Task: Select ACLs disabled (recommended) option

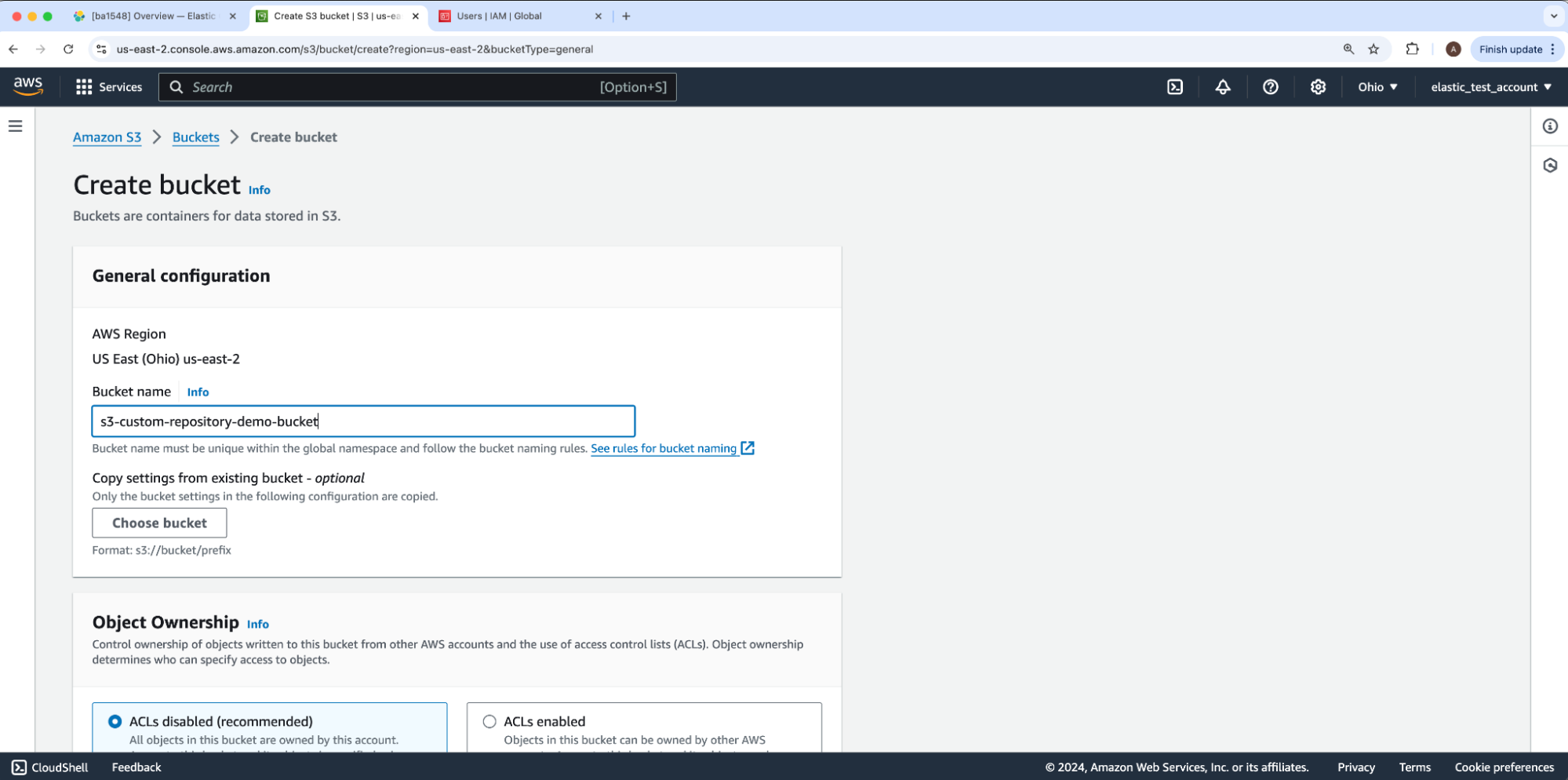Action: click(115, 721)
